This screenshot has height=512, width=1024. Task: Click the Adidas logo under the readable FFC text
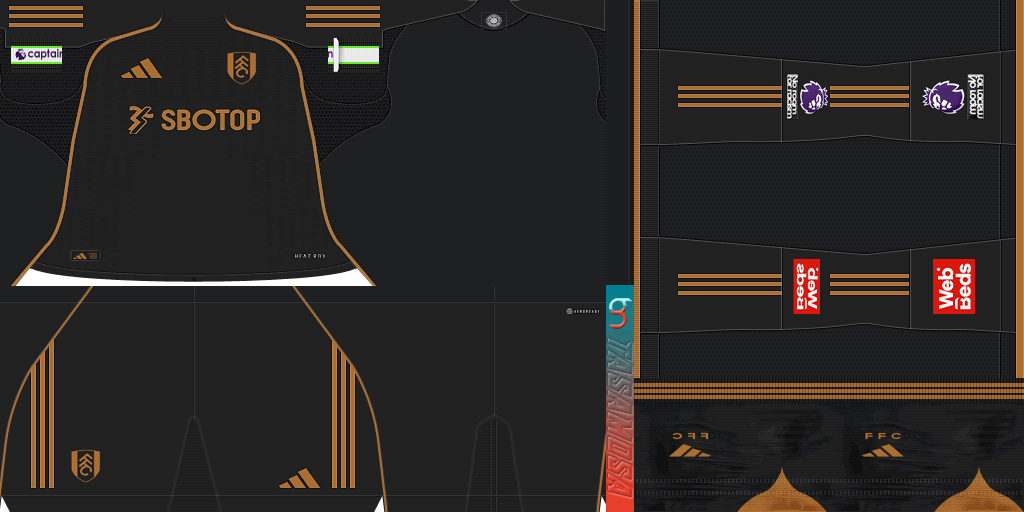pos(881,452)
